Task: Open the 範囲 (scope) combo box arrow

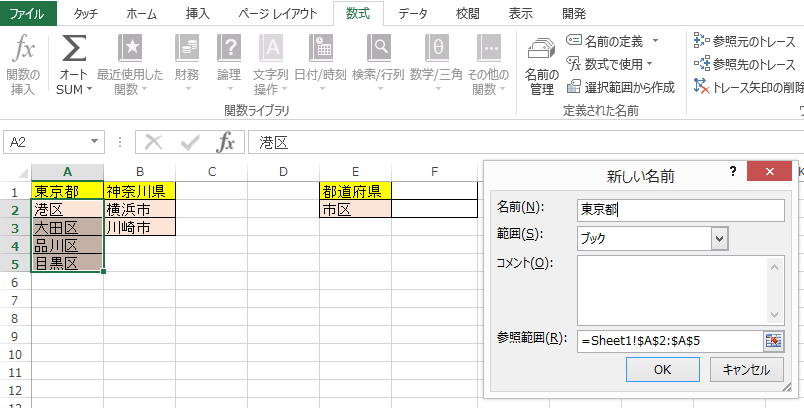Action: click(x=720, y=238)
